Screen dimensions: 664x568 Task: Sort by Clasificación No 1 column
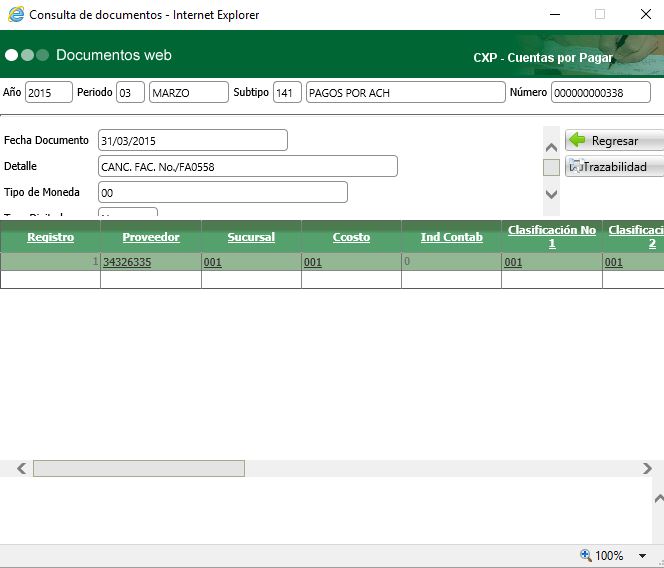click(x=552, y=237)
